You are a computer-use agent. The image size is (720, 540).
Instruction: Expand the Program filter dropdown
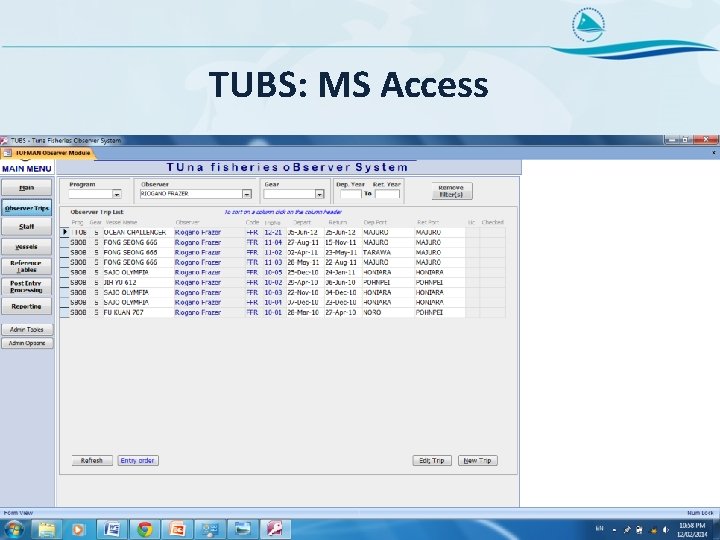(117, 194)
